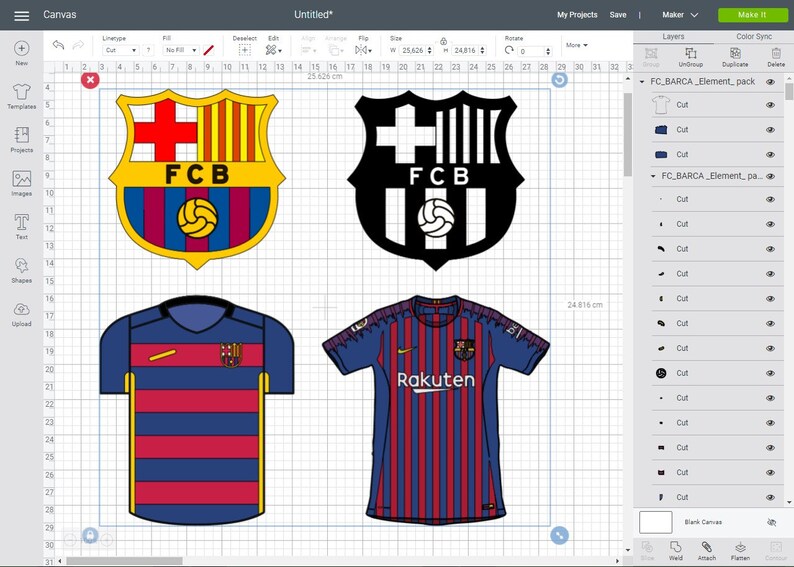Create a New project from sidebar
Image resolution: width=794 pixels, height=567 pixels.
[21, 53]
